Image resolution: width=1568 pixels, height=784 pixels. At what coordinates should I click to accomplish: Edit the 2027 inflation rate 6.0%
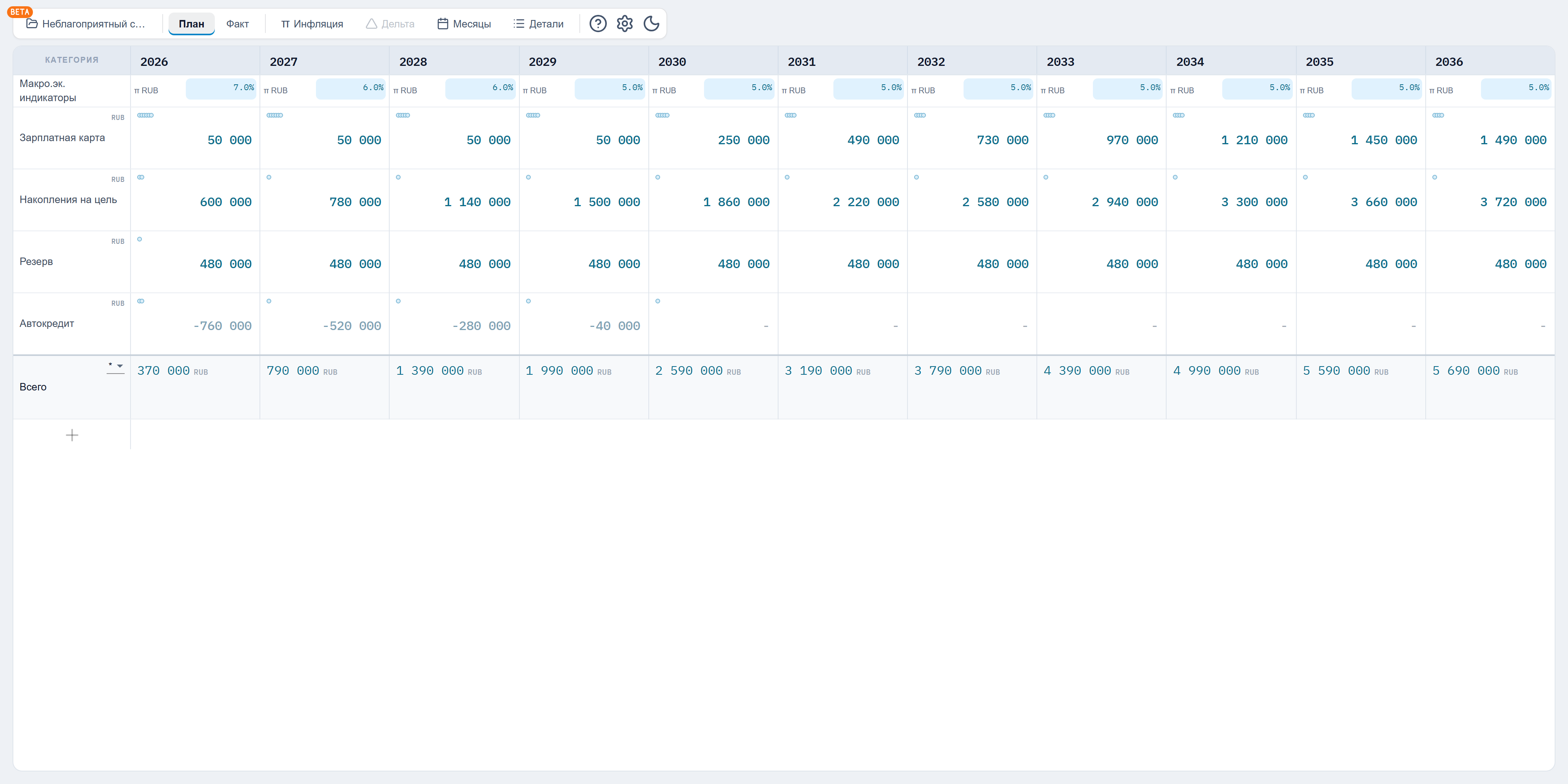[x=350, y=88]
